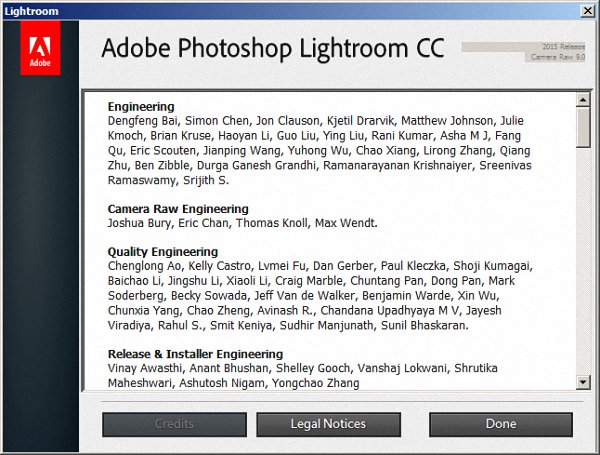Image resolution: width=600 pixels, height=455 pixels.
Task: Click the scrollbar down arrow
Action: [583, 381]
